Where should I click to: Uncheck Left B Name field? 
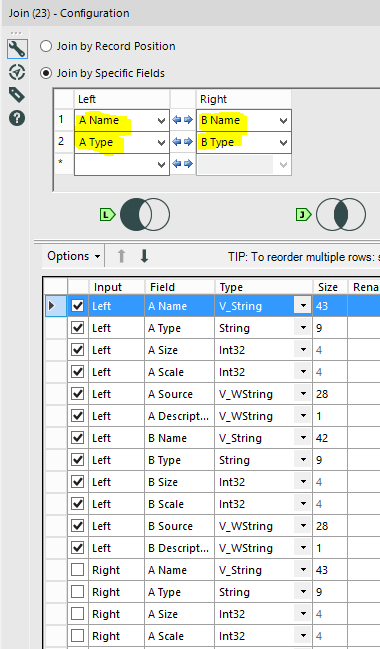(77, 438)
